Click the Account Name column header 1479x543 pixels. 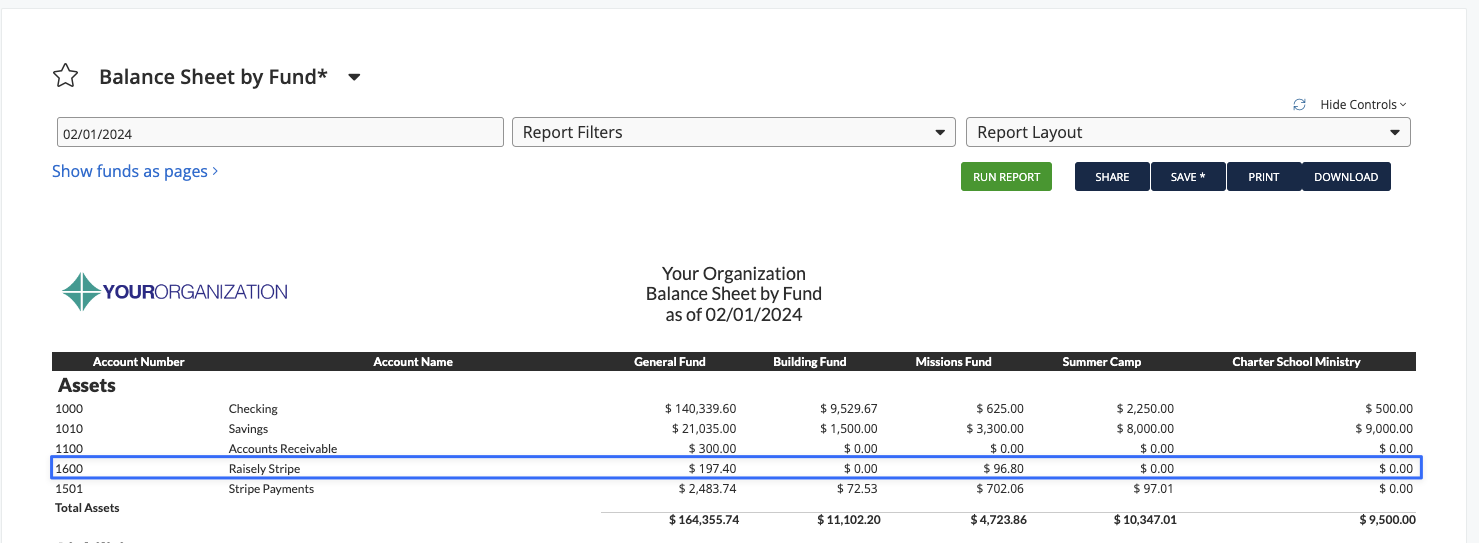pyautogui.click(x=413, y=362)
